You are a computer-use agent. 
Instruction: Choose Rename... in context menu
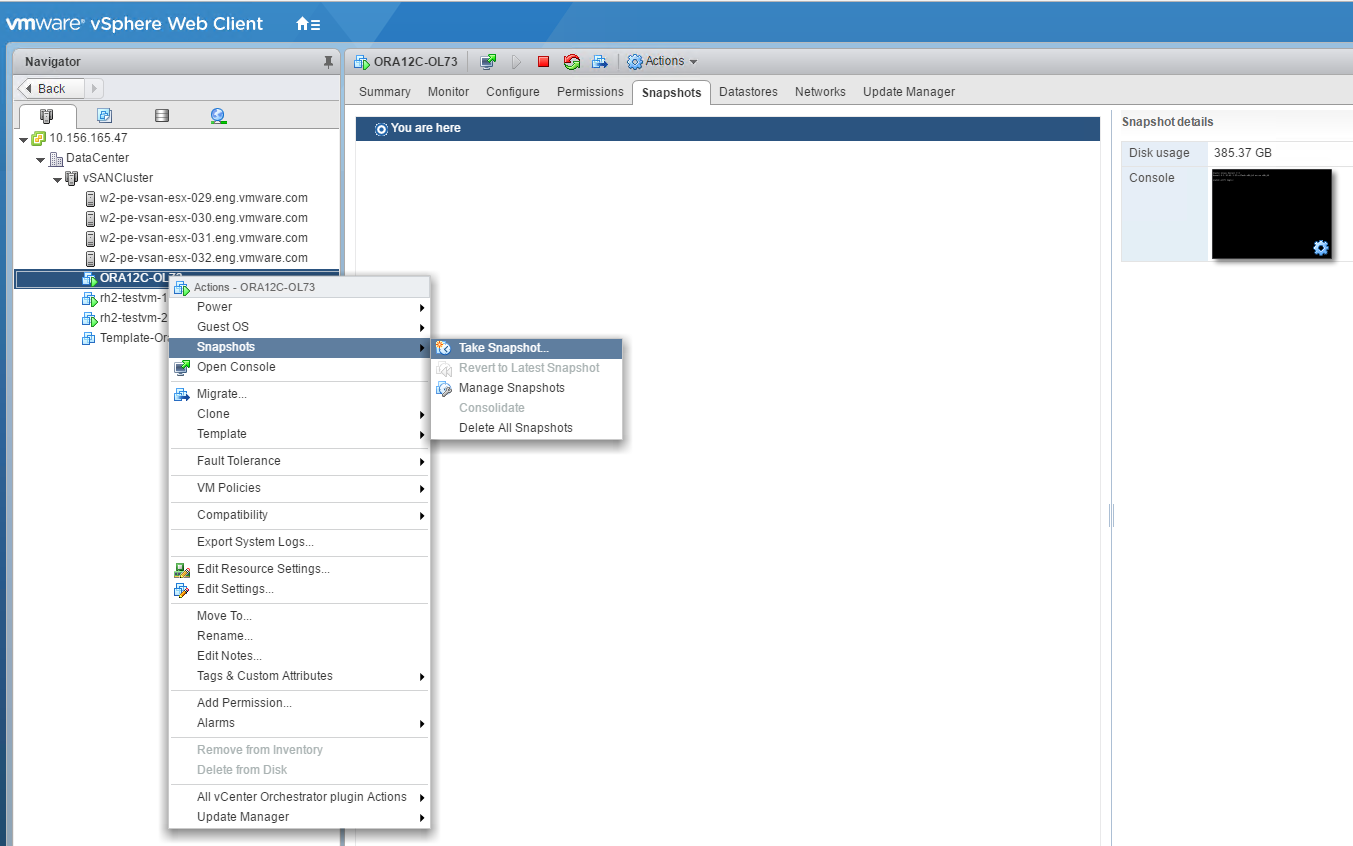click(x=299, y=636)
